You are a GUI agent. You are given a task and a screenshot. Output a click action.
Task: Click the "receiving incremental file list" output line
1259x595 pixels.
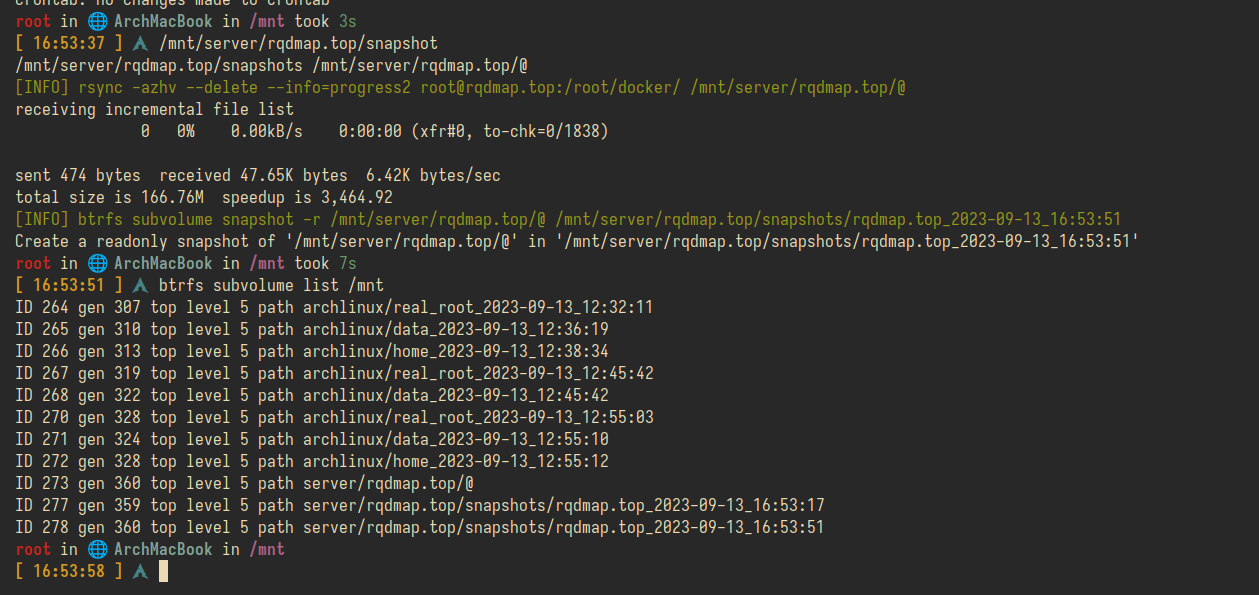click(154, 109)
